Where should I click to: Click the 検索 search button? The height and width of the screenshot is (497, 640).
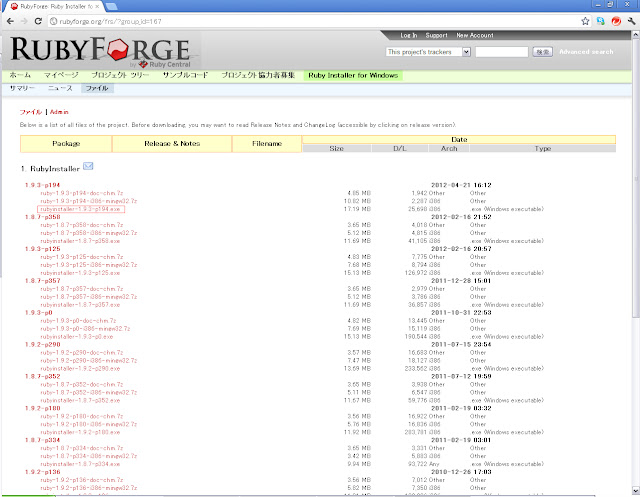click(x=542, y=52)
